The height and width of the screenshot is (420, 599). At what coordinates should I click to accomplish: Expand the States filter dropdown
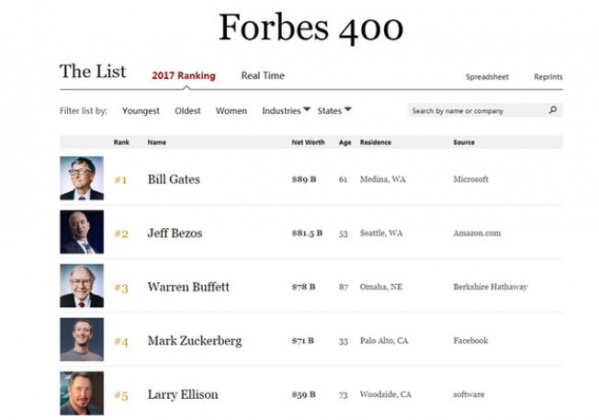[x=334, y=110]
